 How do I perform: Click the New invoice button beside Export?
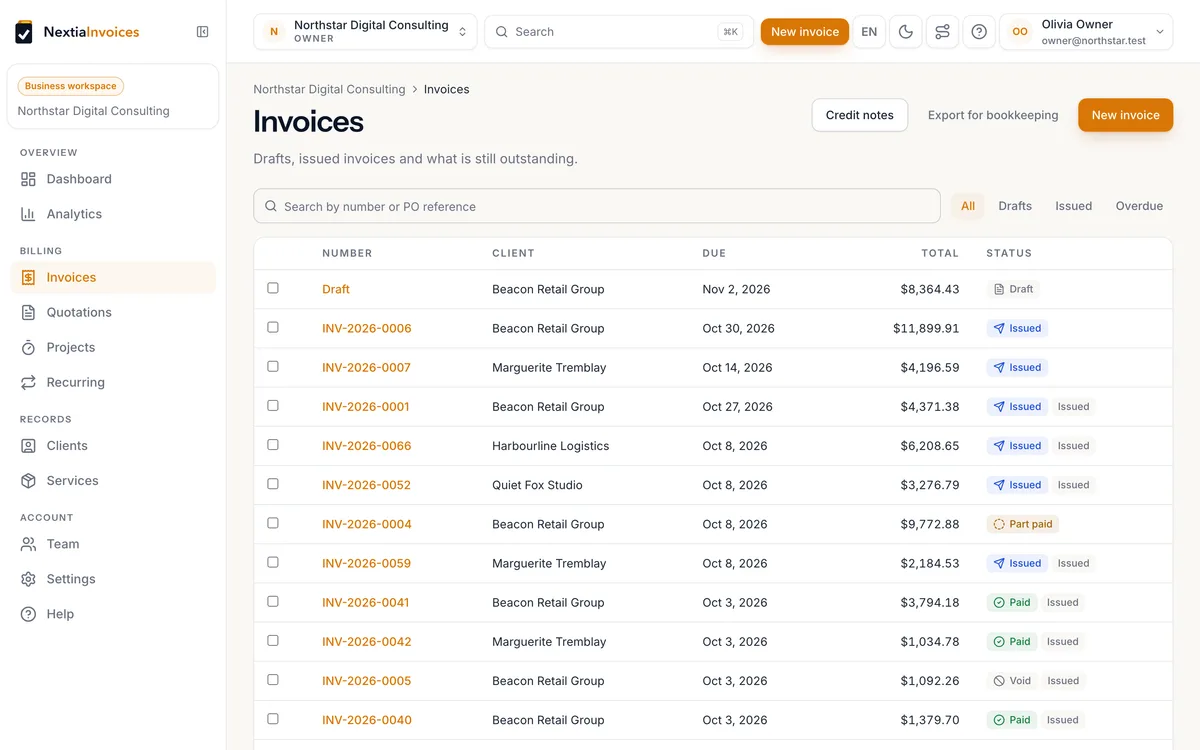[x=1125, y=115]
